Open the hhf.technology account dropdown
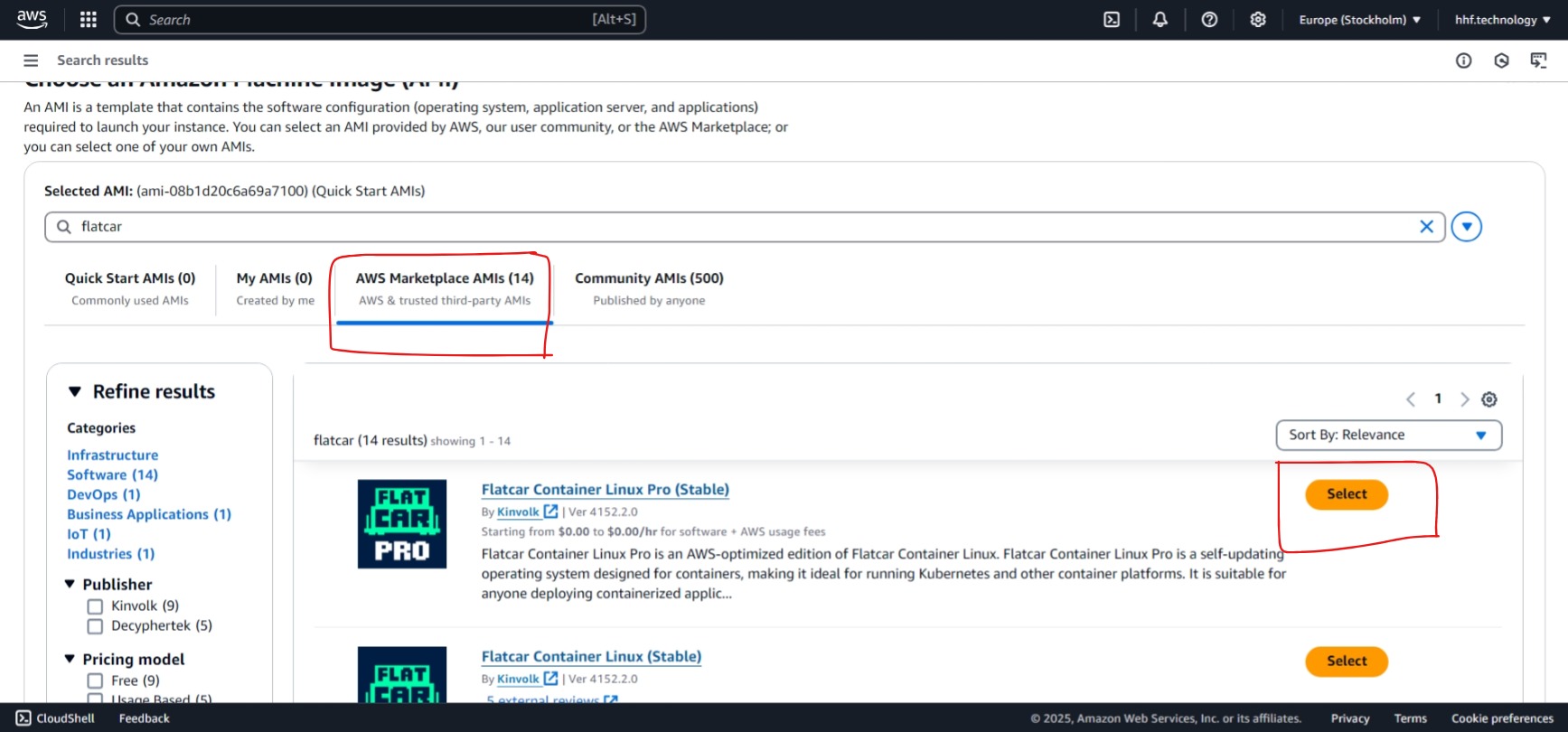Viewport: 1568px width, 732px height. [x=1502, y=20]
